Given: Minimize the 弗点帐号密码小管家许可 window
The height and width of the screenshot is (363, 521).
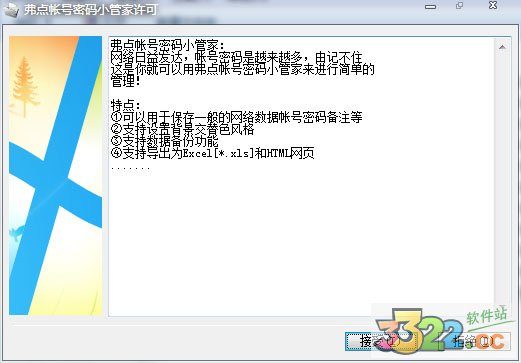Looking at the screenshot, I should pos(430,7).
